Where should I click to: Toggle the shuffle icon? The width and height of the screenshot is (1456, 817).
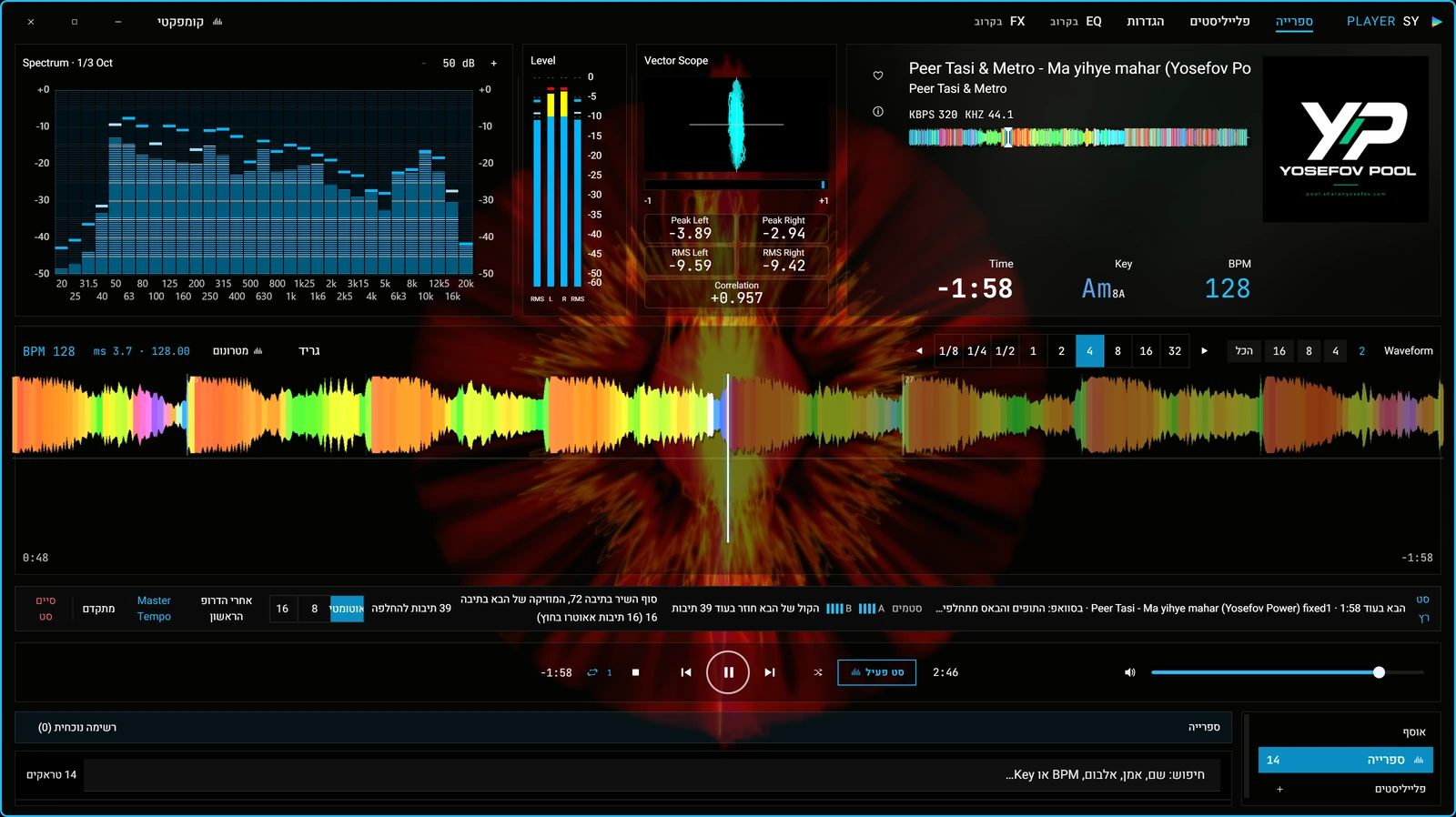point(818,672)
